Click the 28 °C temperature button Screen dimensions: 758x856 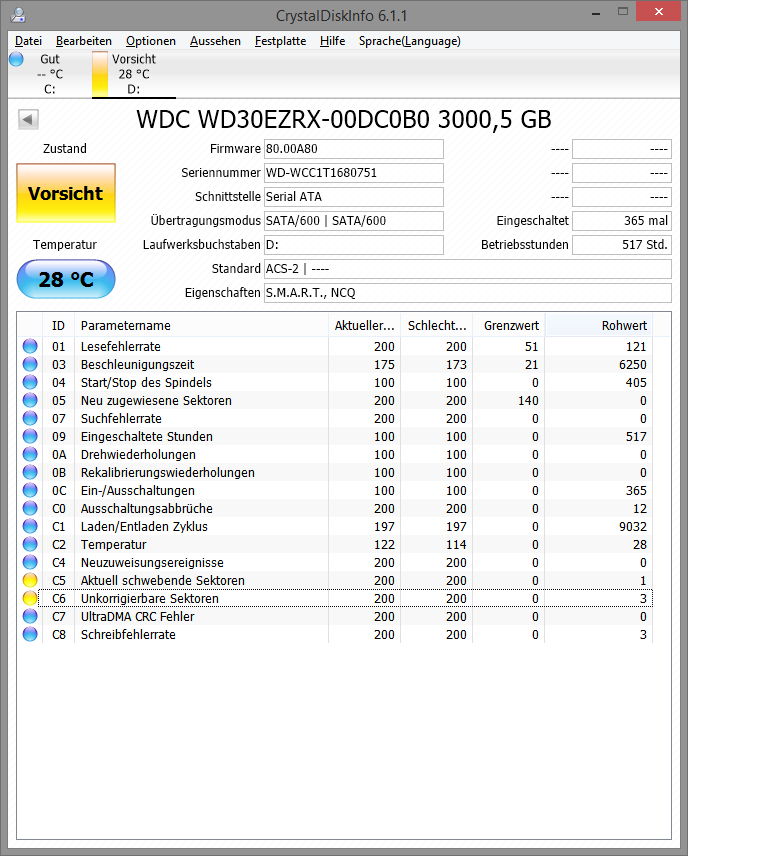[66, 279]
